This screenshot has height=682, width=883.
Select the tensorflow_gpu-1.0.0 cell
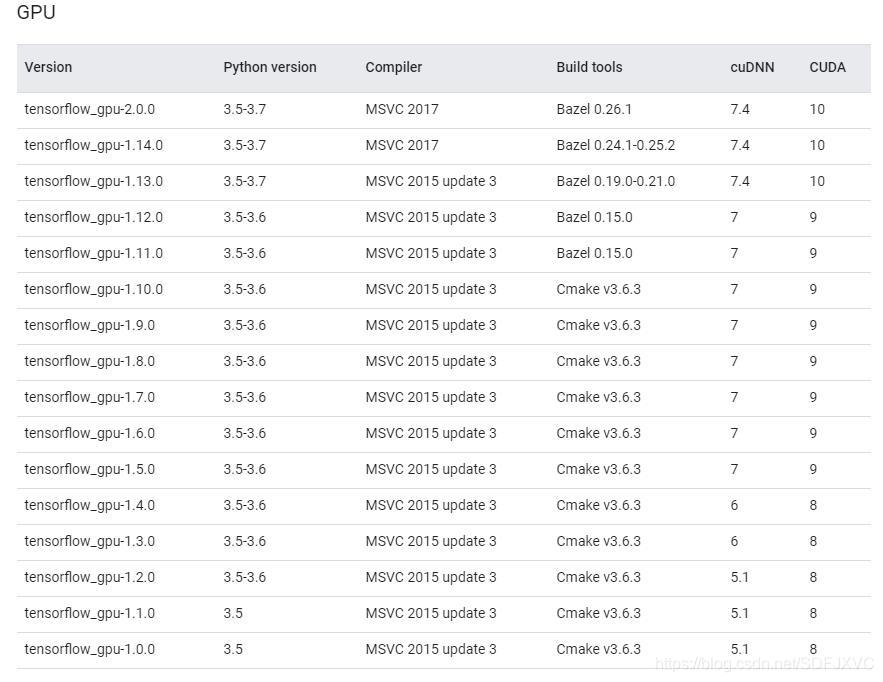click(90, 650)
